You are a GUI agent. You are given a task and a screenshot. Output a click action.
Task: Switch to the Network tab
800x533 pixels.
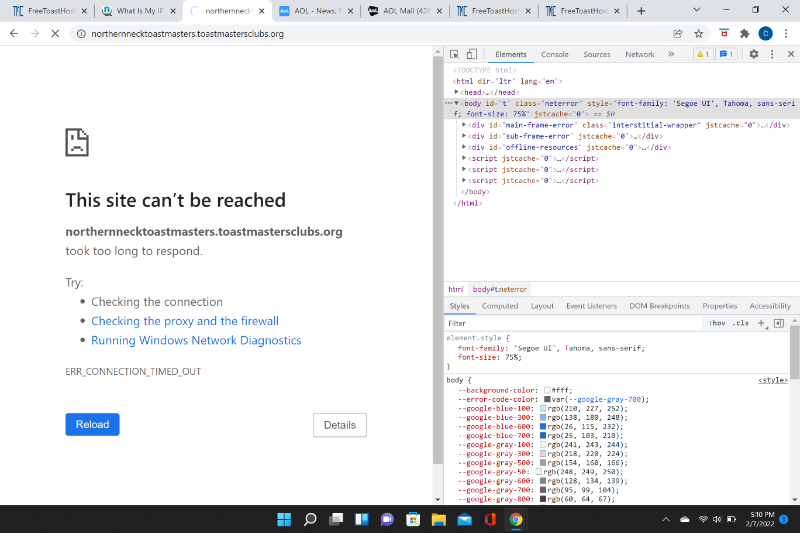click(640, 54)
